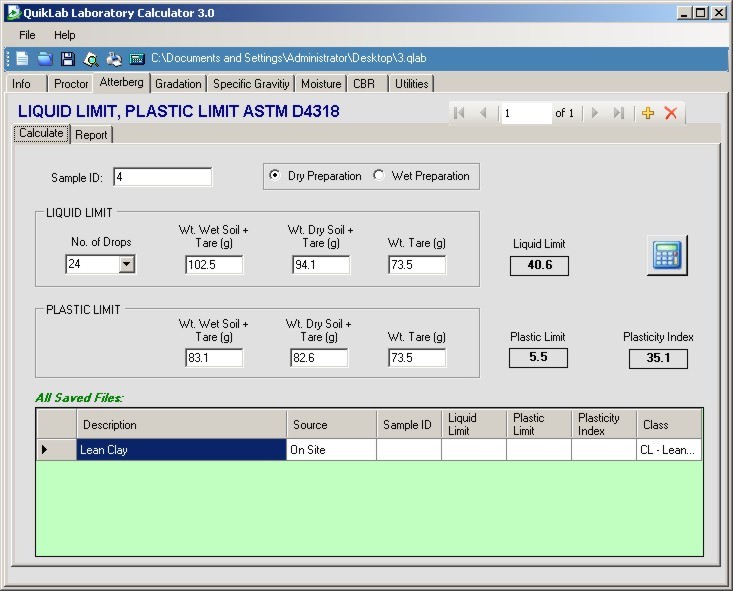The image size is (733, 591).
Task: Switch to the Proctor tab
Action: (71, 84)
